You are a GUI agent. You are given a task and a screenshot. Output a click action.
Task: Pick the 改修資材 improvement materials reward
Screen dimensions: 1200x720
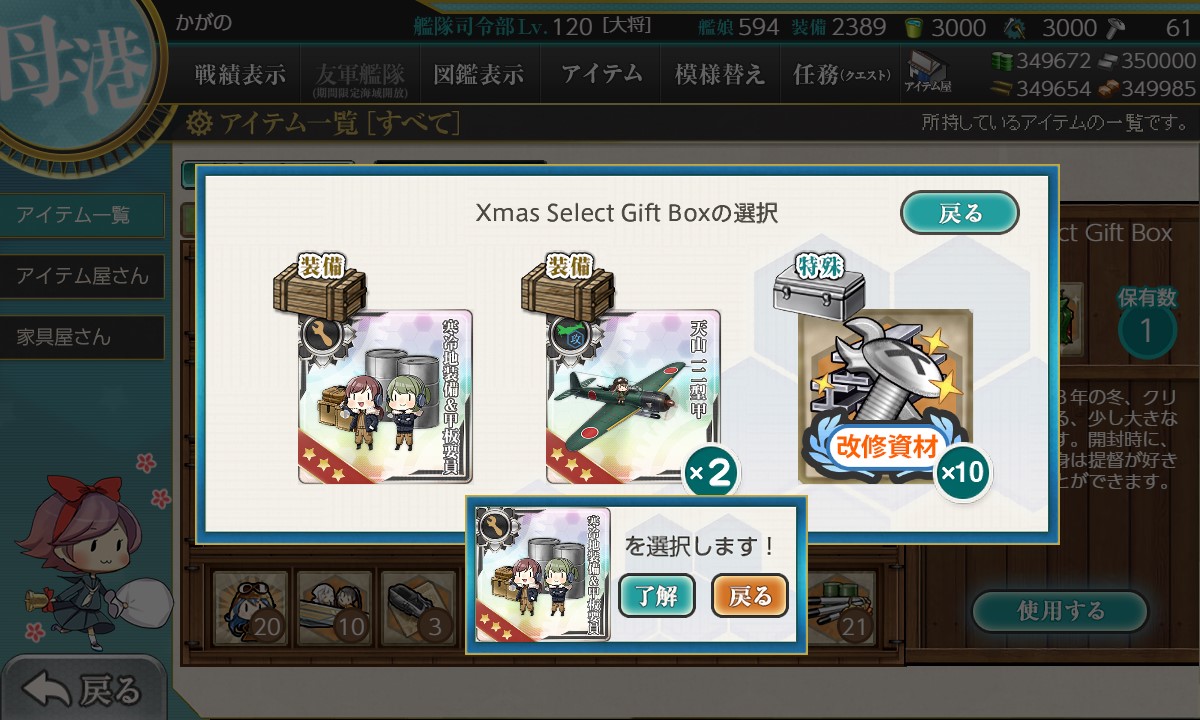[885, 396]
